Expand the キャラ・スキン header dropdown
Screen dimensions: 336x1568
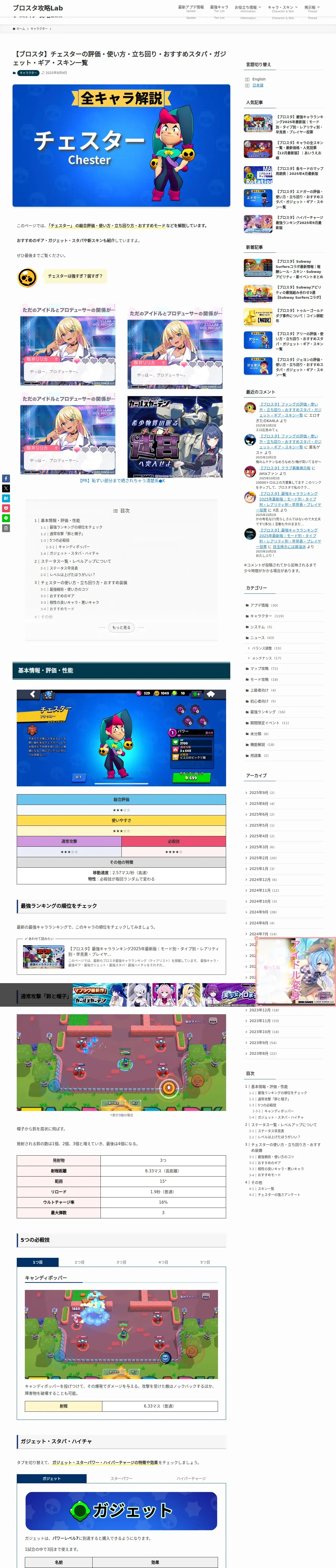tap(282, 9)
